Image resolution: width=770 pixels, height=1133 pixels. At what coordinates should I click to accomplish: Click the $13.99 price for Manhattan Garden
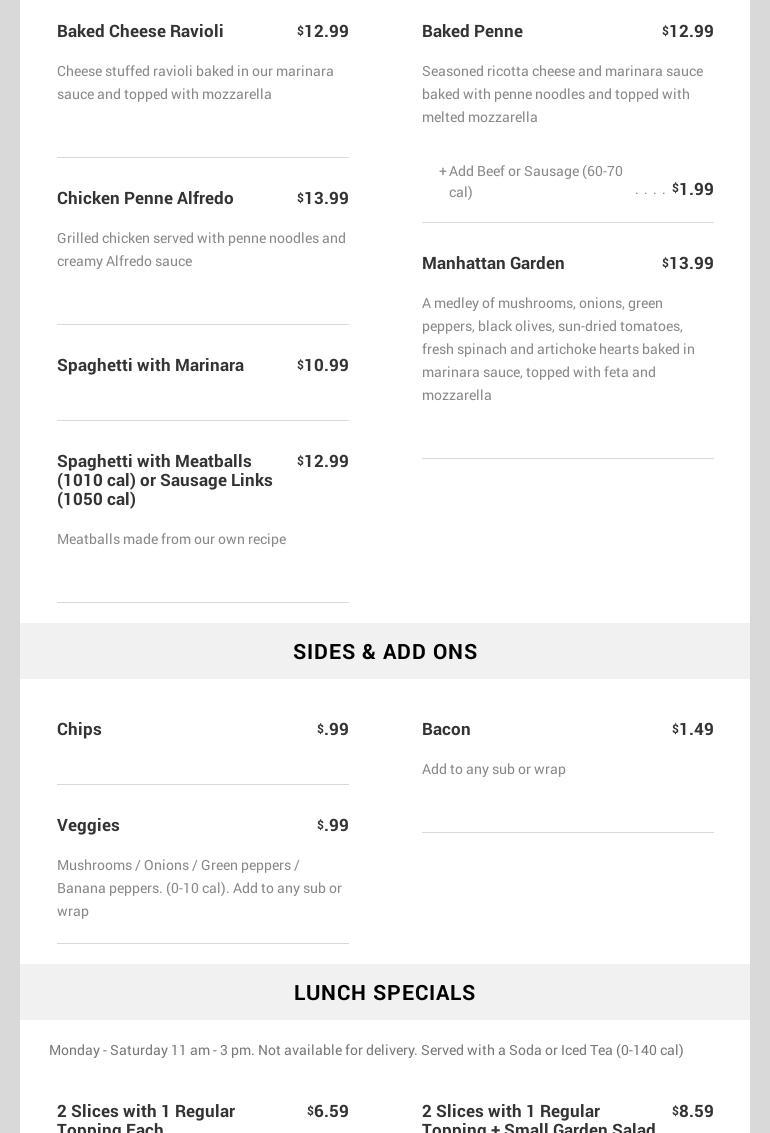tap(688, 263)
